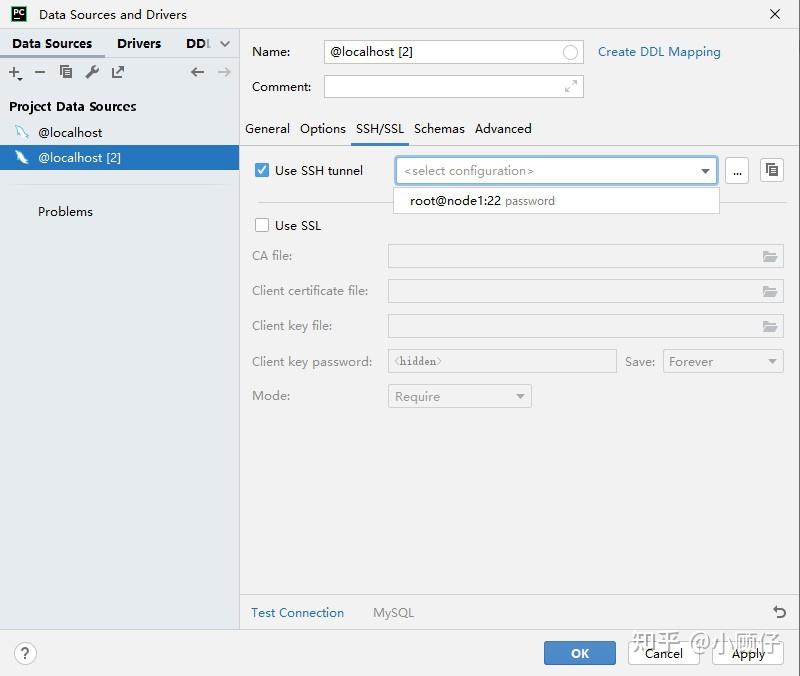Duplicate the selected data source
This screenshot has width=800, height=676.
(66, 72)
